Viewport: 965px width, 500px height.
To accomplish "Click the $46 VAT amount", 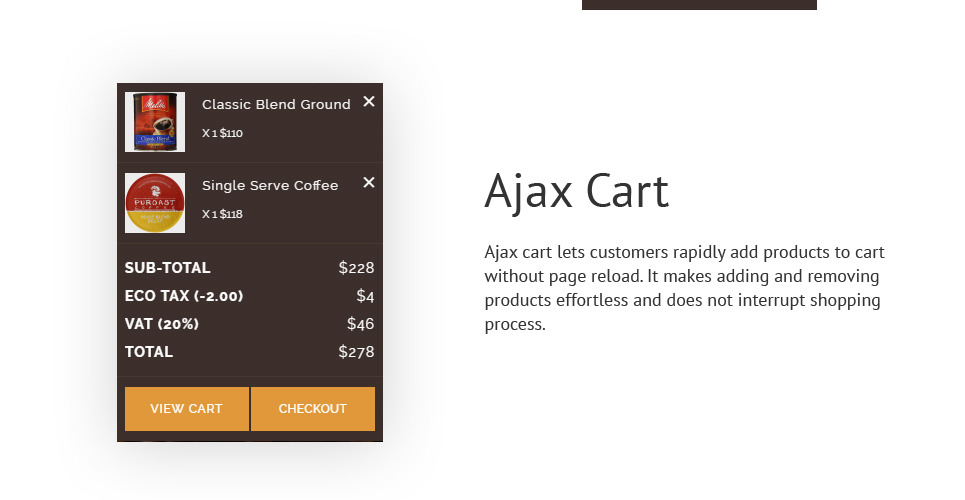I will point(360,324).
